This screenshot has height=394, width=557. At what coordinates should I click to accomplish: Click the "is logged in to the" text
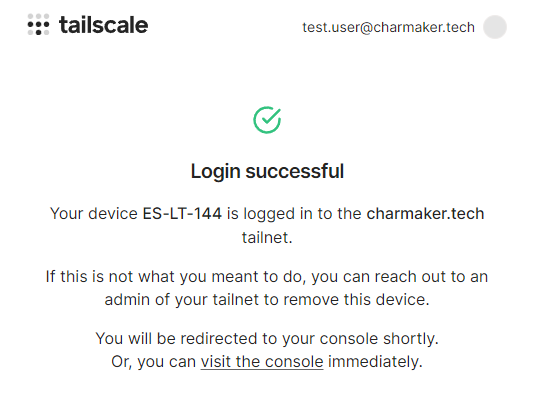click(x=294, y=214)
